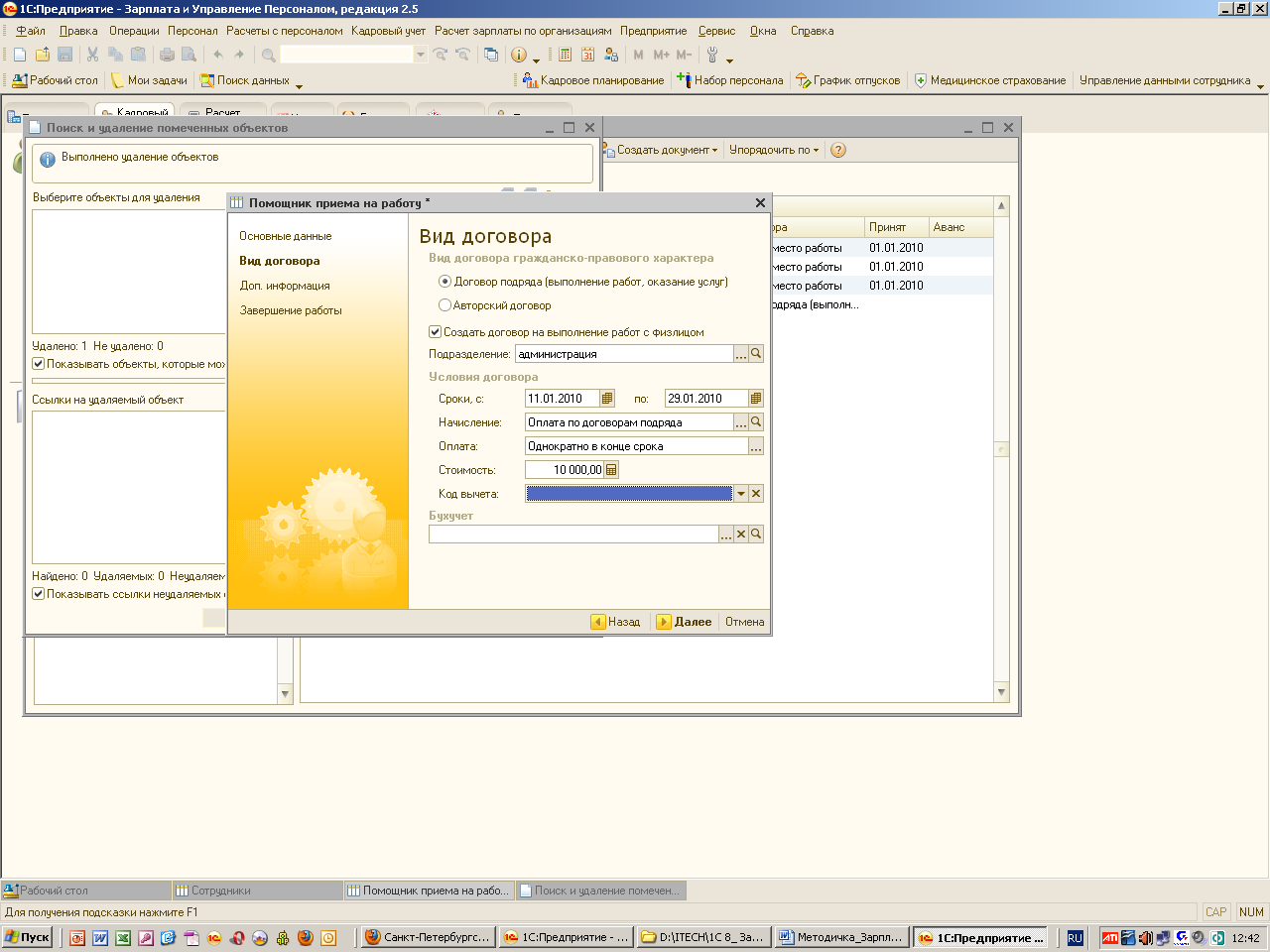Open Mozilla Firefox from quick launch
This screenshot has height=952, width=1270.
(306, 937)
